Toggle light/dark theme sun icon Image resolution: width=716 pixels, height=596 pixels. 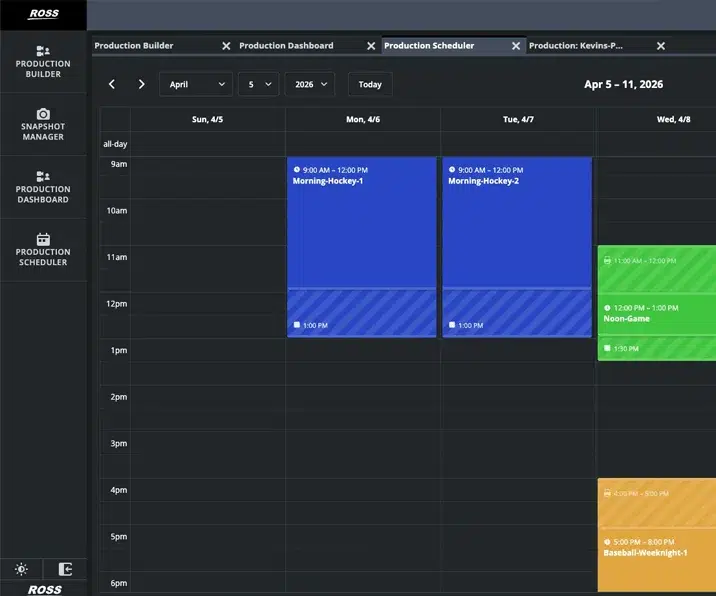coord(21,569)
